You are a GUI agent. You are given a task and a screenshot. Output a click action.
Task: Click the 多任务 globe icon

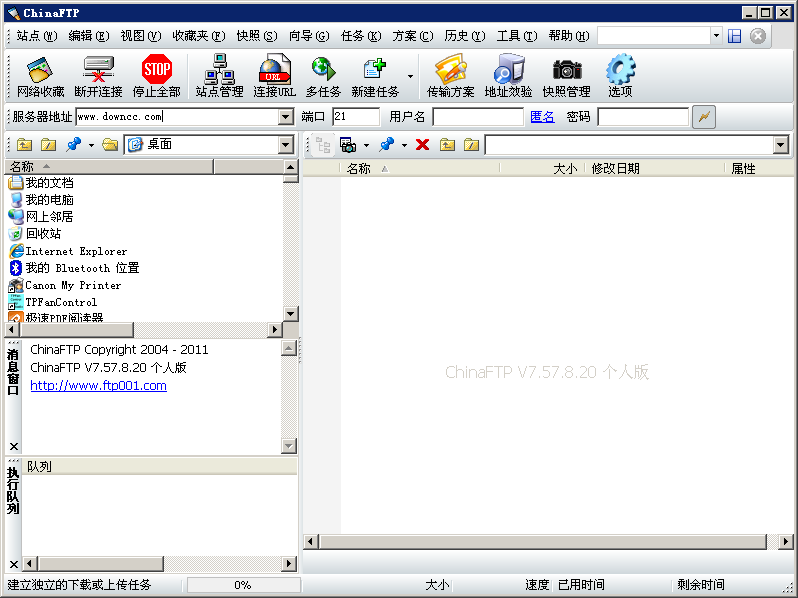323,76
